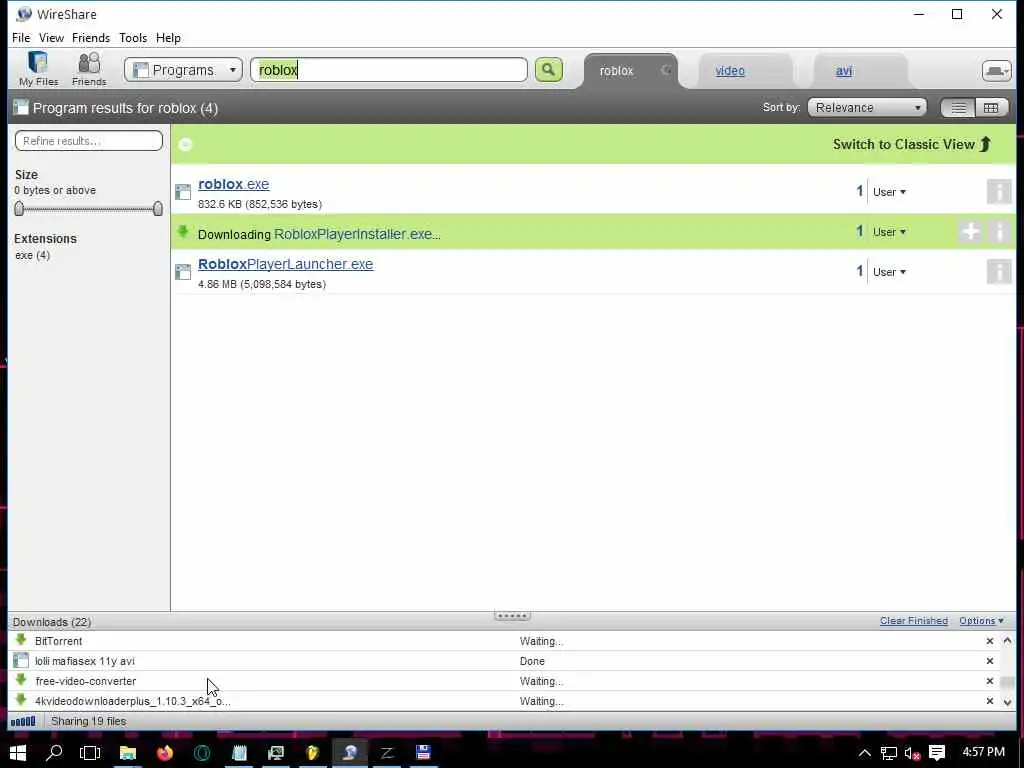Show hidden system tray icons
This screenshot has width=1024, height=768.
(x=865, y=753)
